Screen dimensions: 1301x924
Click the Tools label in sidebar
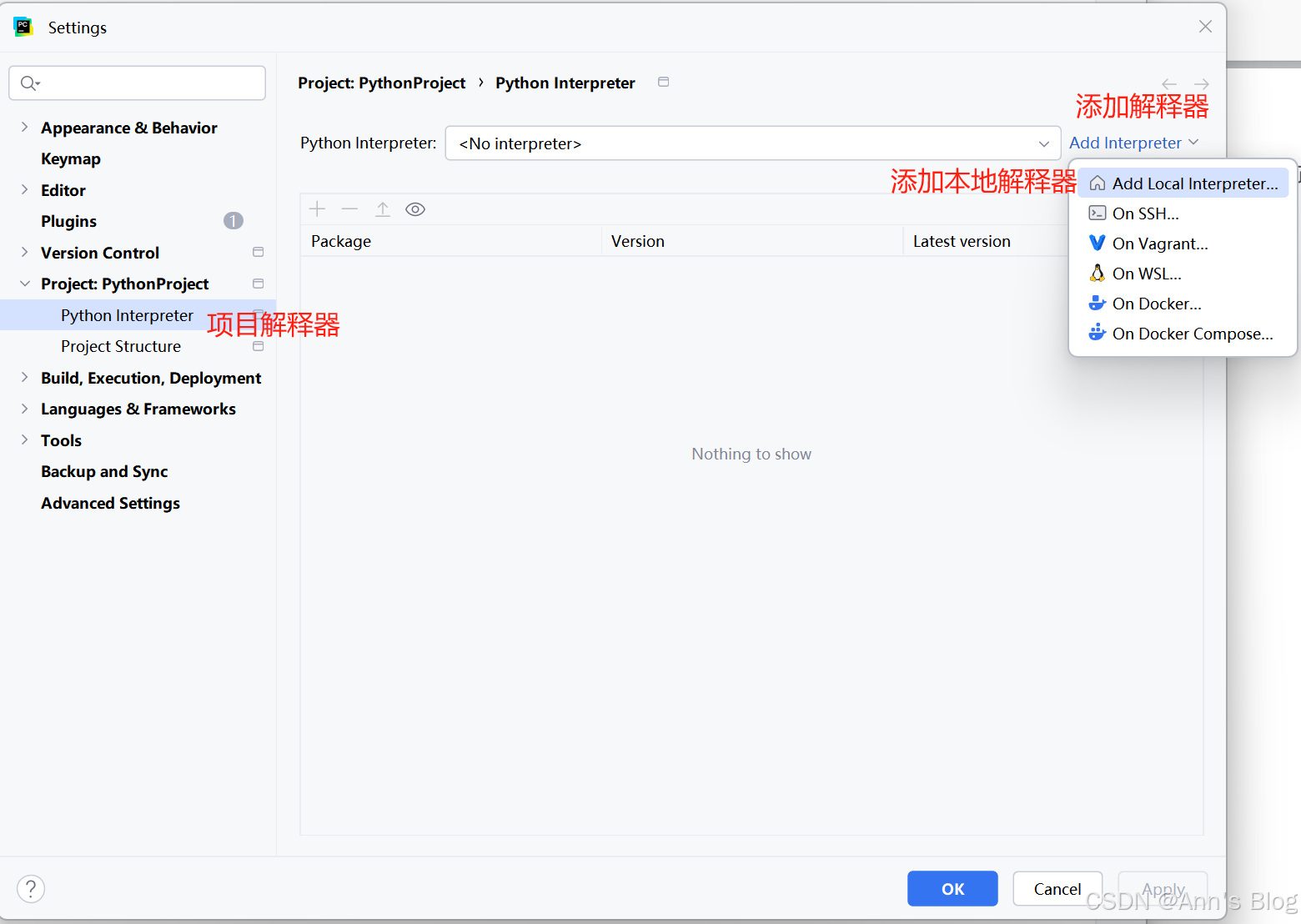click(x=62, y=440)
